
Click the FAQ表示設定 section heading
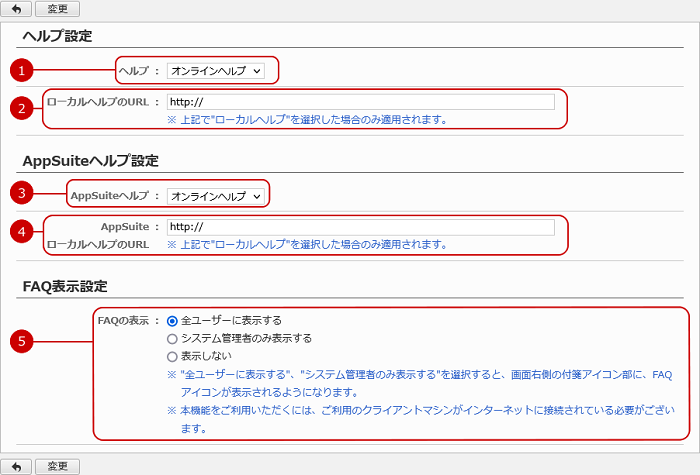(64, 286)
